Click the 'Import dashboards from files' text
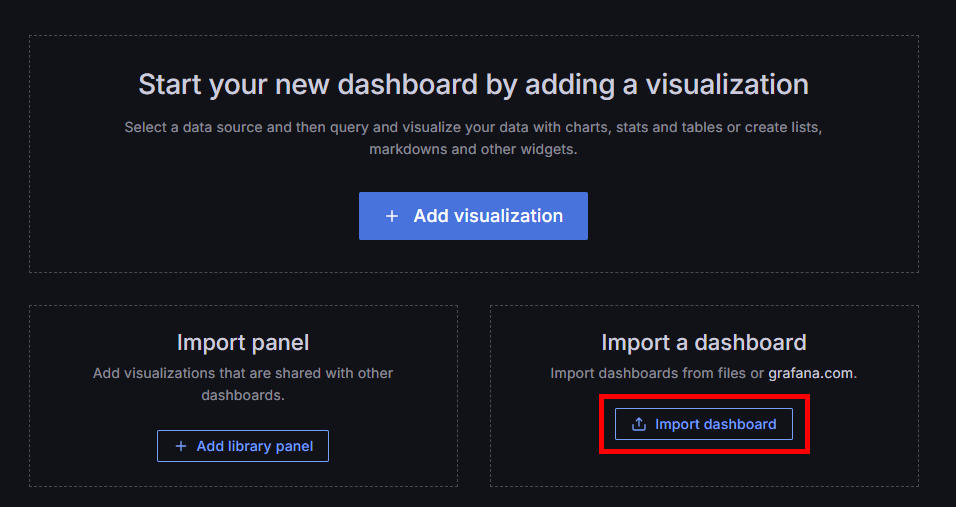This screenshot has height=507, width=956. (x=656, y=373)
